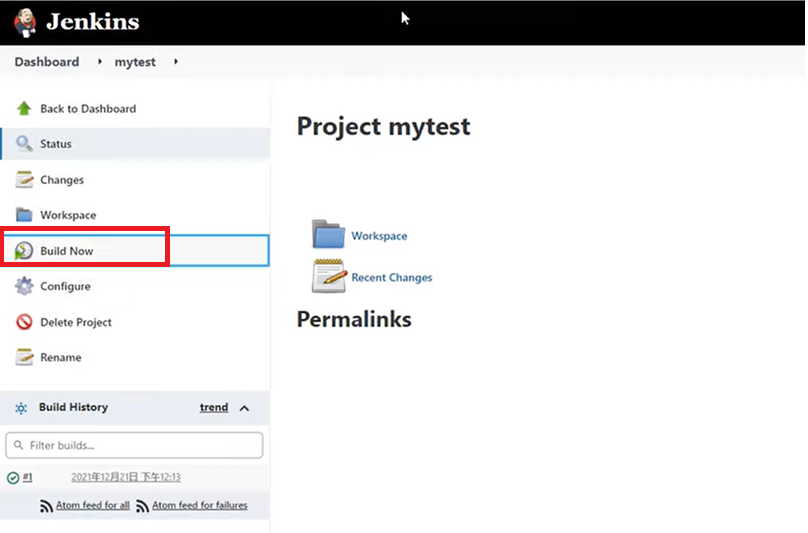This screenshot has width=808, height=533.
Task: Start a build with Build Now
Action: tap(66, 251)
